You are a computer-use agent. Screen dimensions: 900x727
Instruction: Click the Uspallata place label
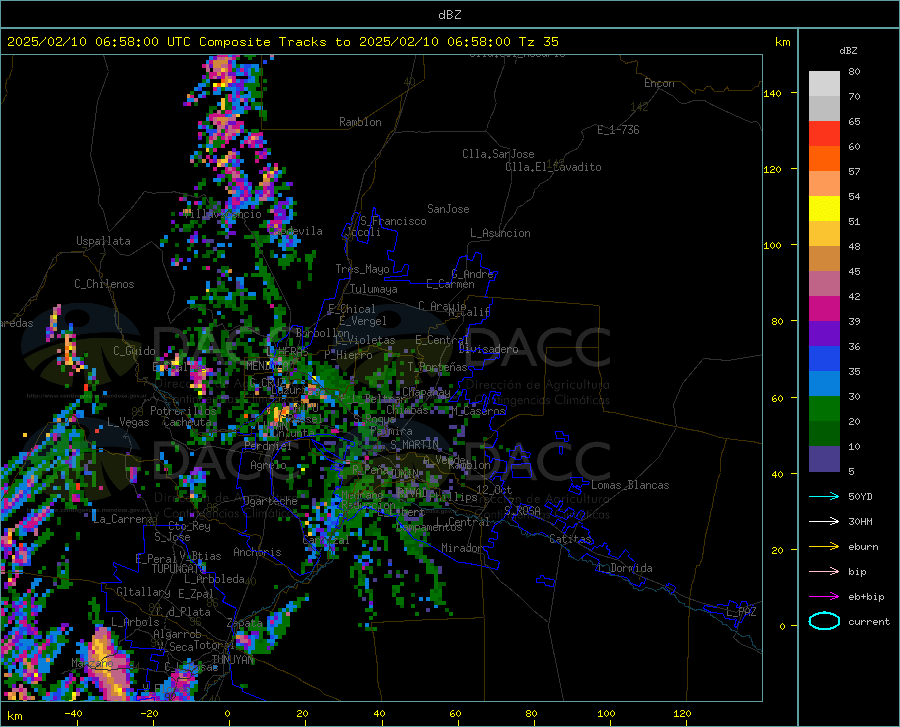103,241
